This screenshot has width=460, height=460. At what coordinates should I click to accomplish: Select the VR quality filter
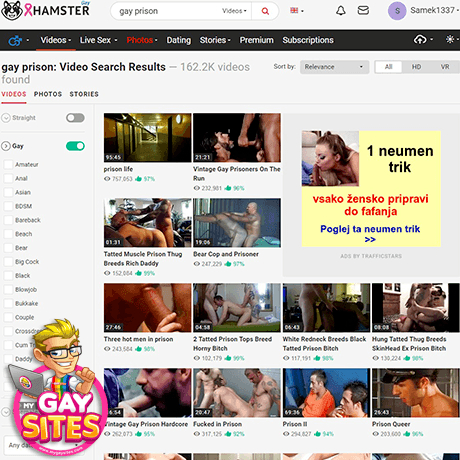tap(445, 67)
